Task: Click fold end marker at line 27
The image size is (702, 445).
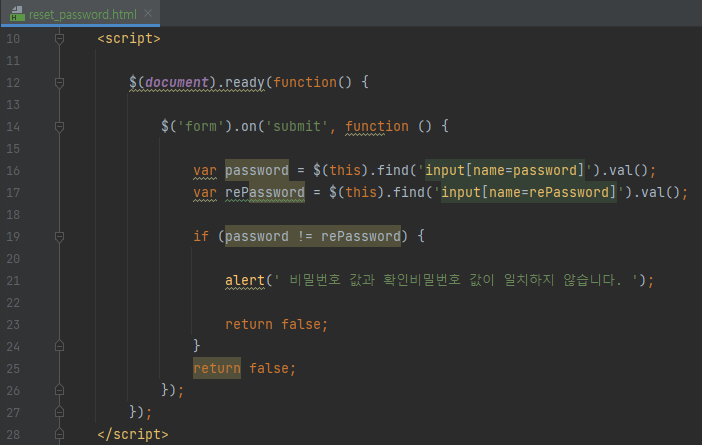Action: [x=59, y=412]
